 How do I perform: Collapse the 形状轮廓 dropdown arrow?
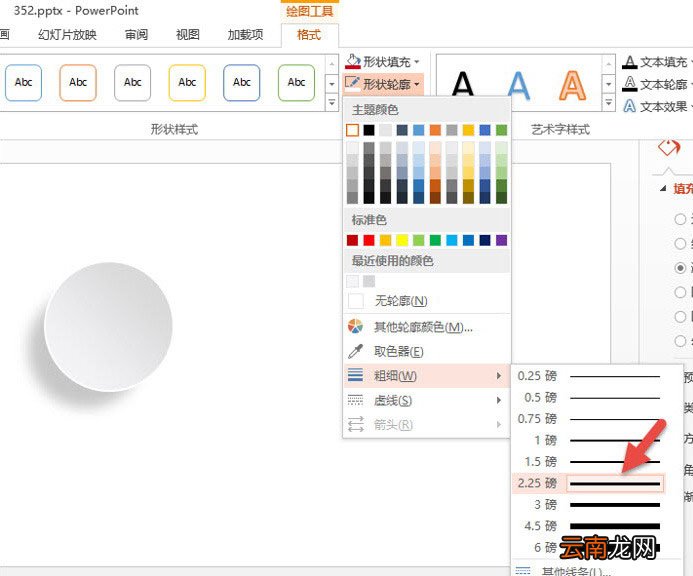(x=417, y=84)
